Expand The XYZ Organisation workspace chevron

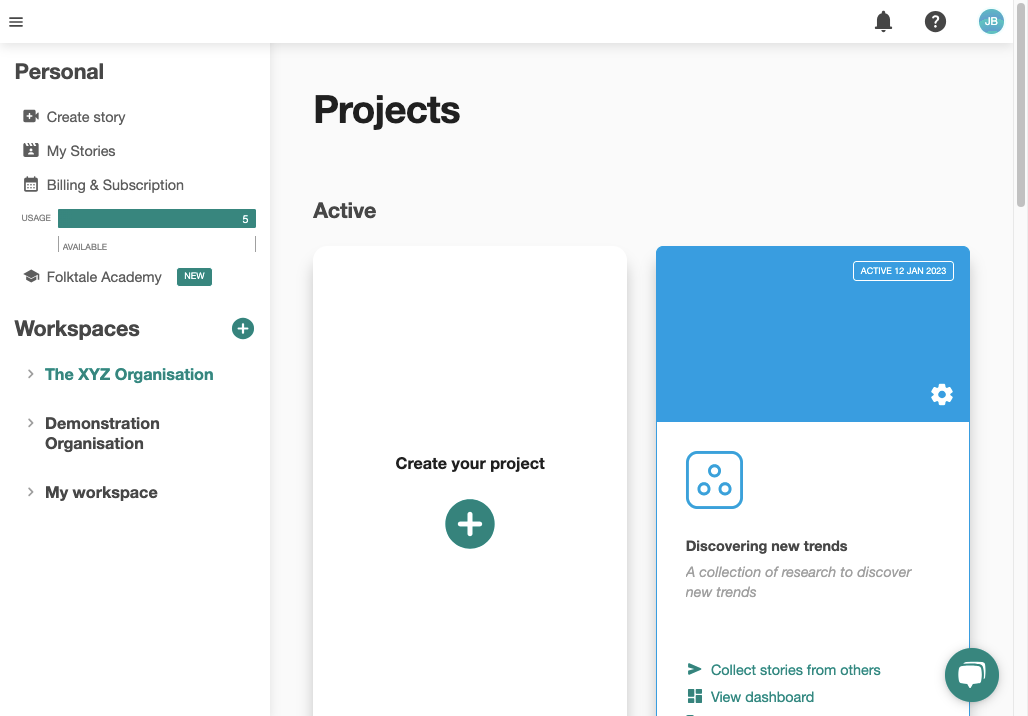pyautogui.click(x=30, y=374)
